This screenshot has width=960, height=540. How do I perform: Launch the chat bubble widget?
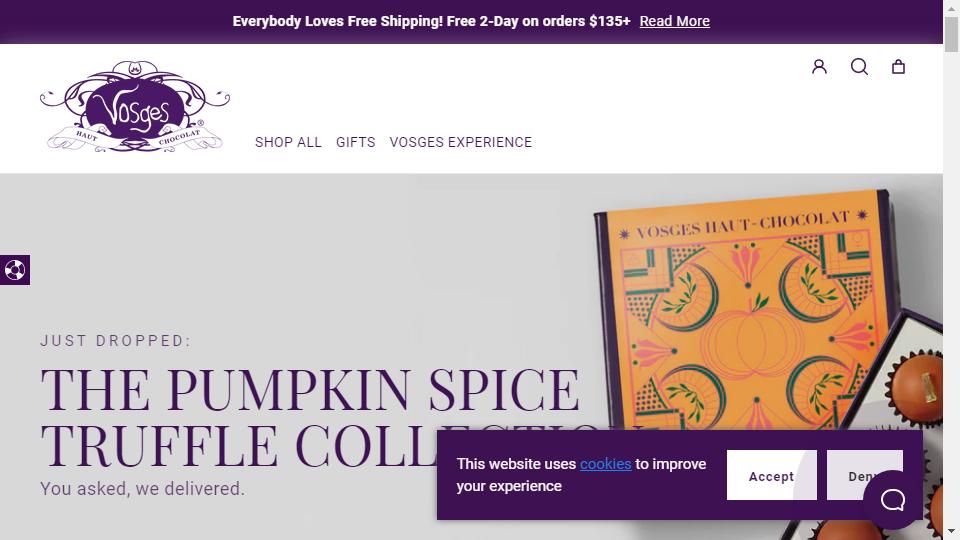coord(892,499)
